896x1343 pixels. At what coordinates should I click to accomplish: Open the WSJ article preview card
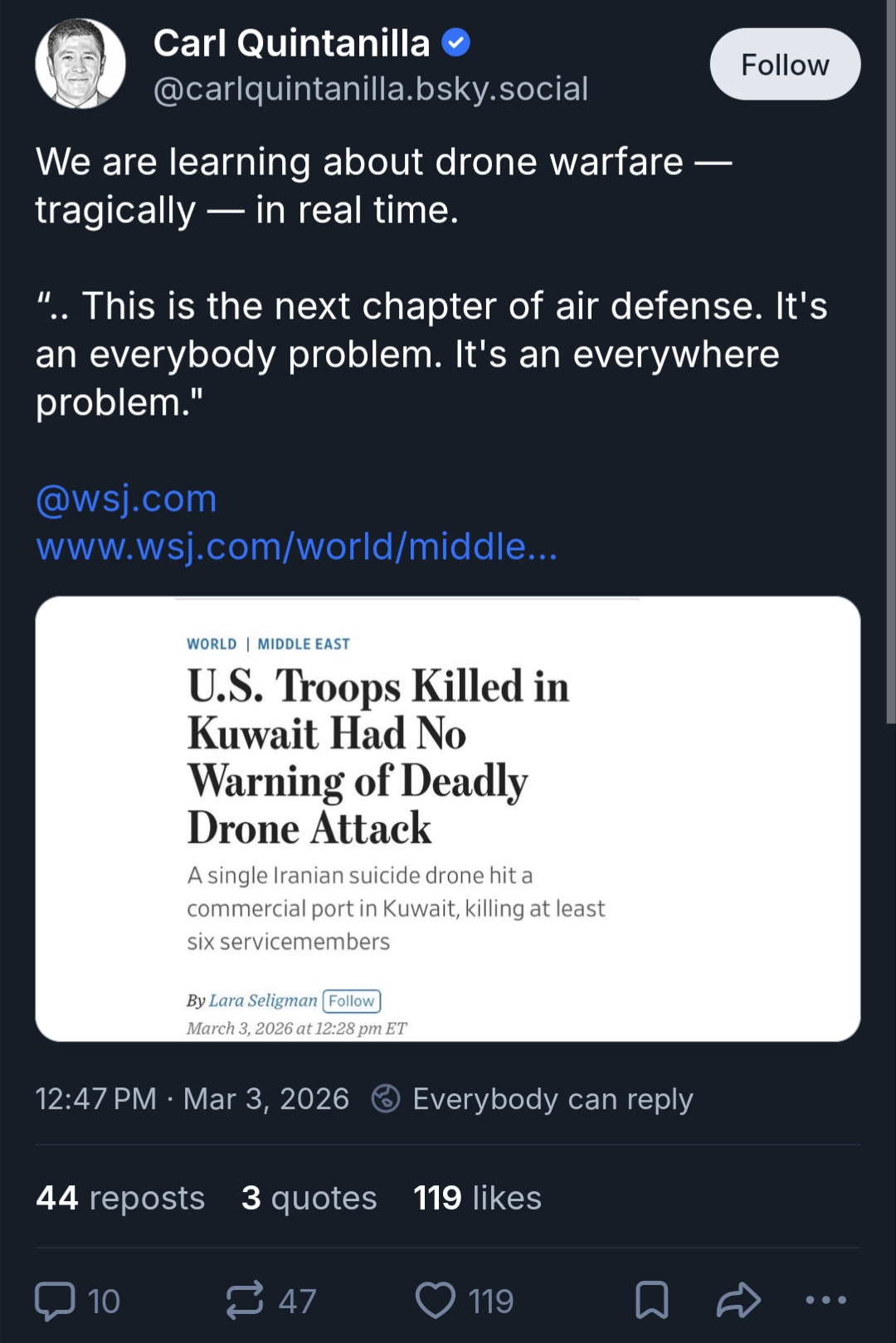point(447,818)
